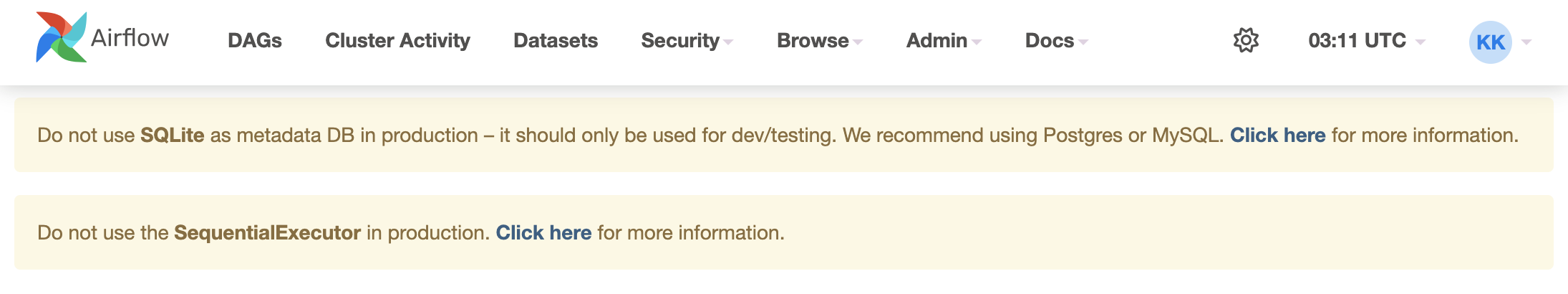Click the caret beside Admin
Viewport: 1568px width, 294px height.
tap(977, 42)
